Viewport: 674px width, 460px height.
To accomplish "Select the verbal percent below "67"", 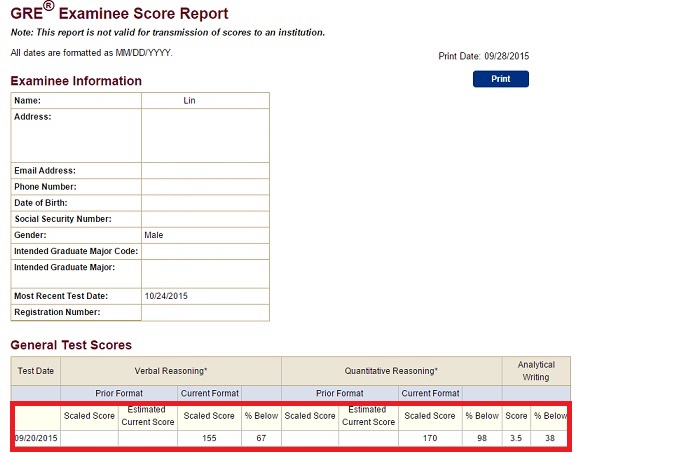I will [x=261, y=439].
